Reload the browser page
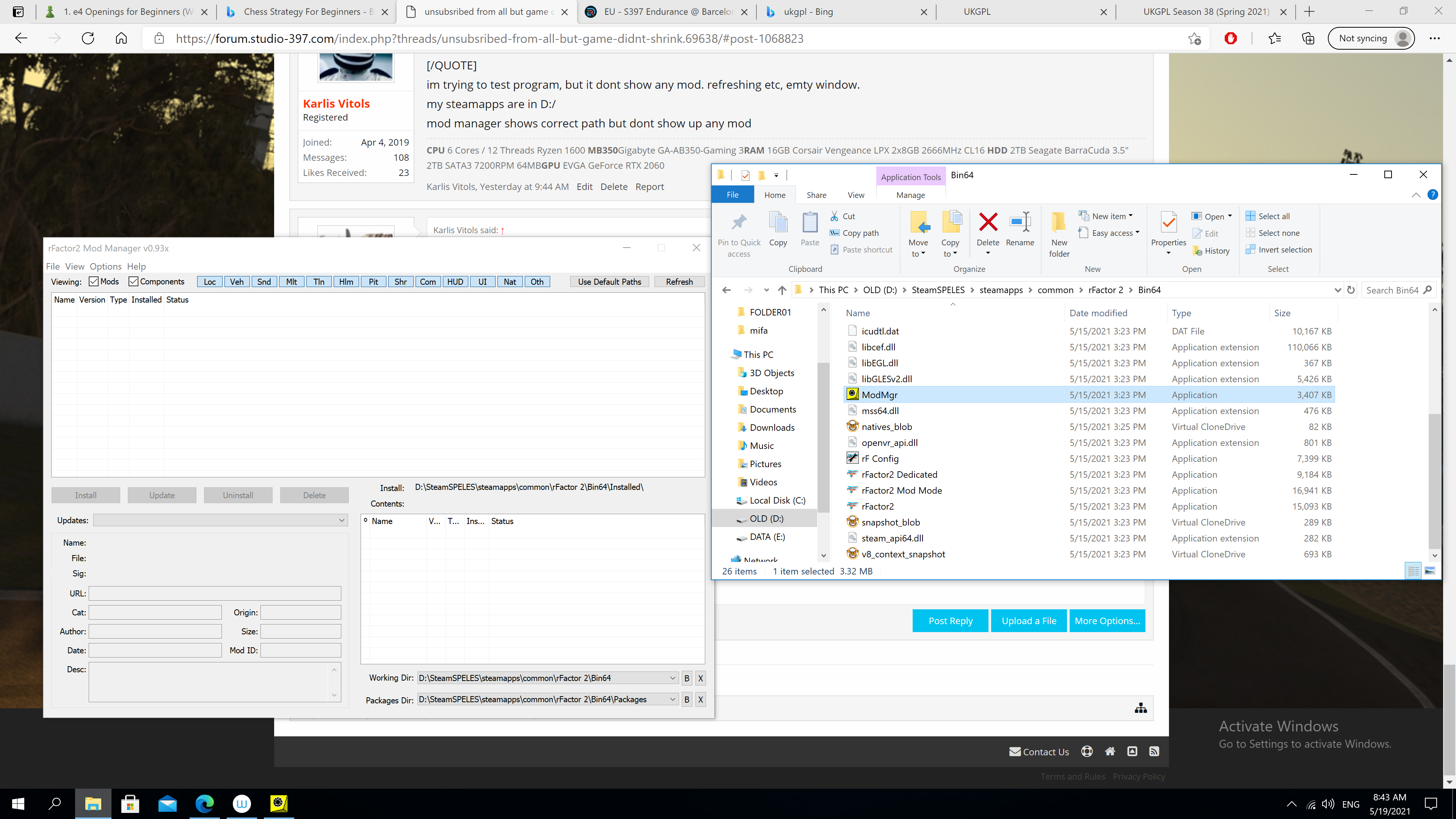Viewport: 1456px width, 819px height. [x=88, y=38]
